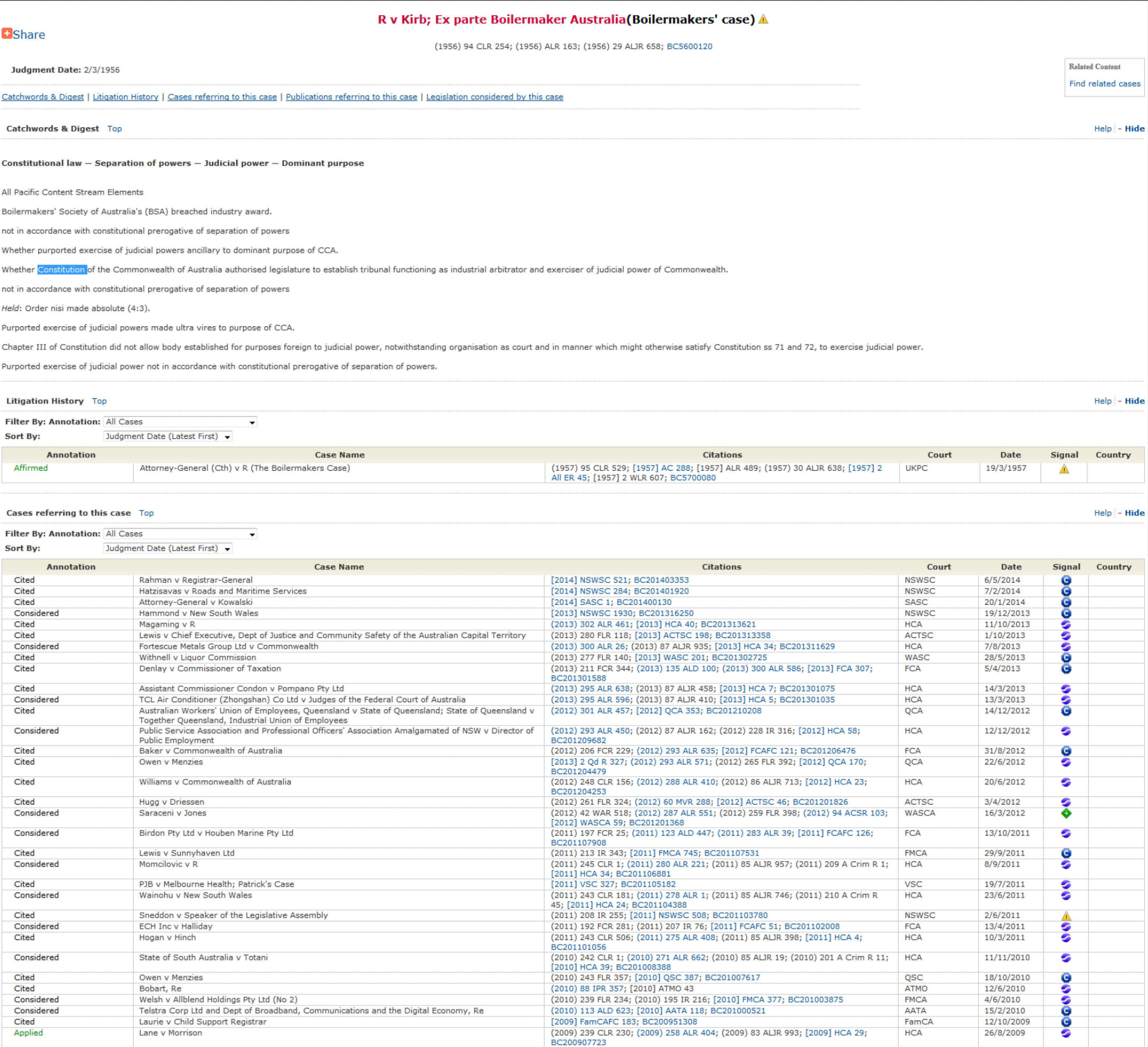The image size is (1148, 1047).
Task: Click Top link beside Catchwords & Digest heading
Action: click(115, 129)
